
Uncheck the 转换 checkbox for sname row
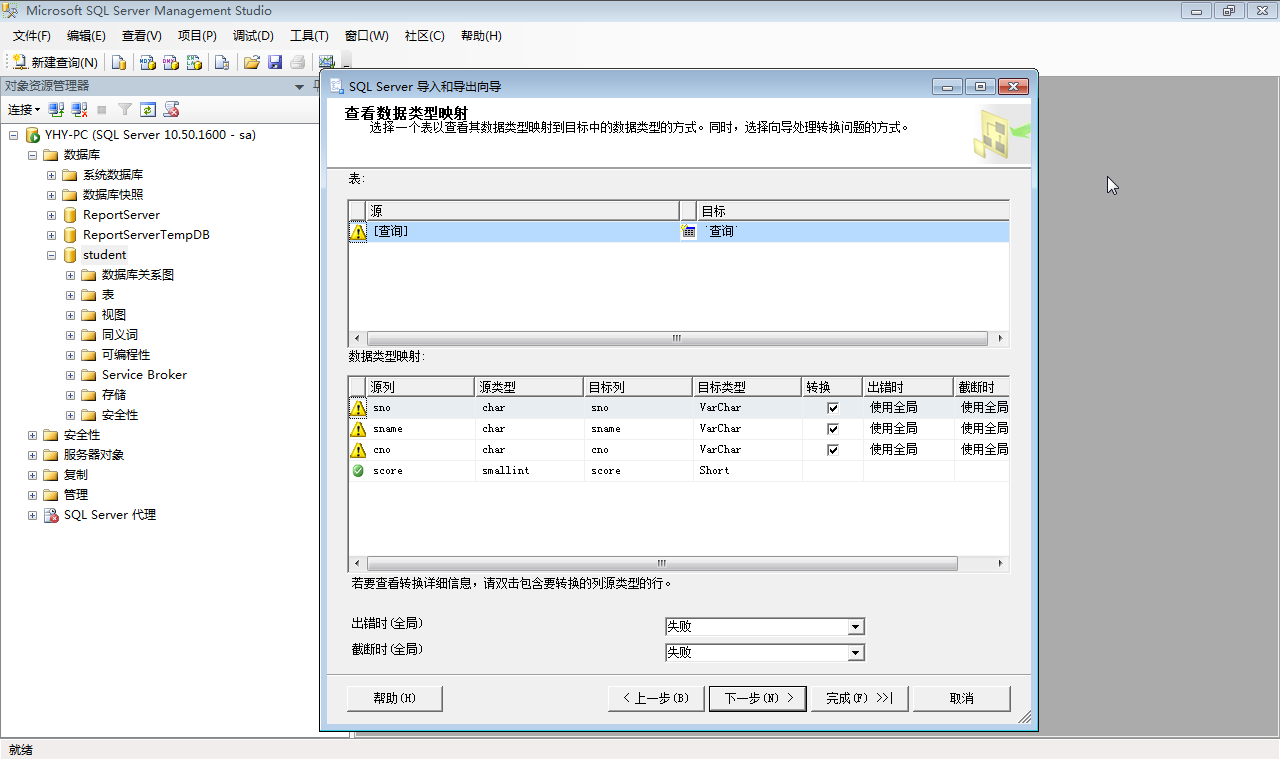click(x=833, y=429)
